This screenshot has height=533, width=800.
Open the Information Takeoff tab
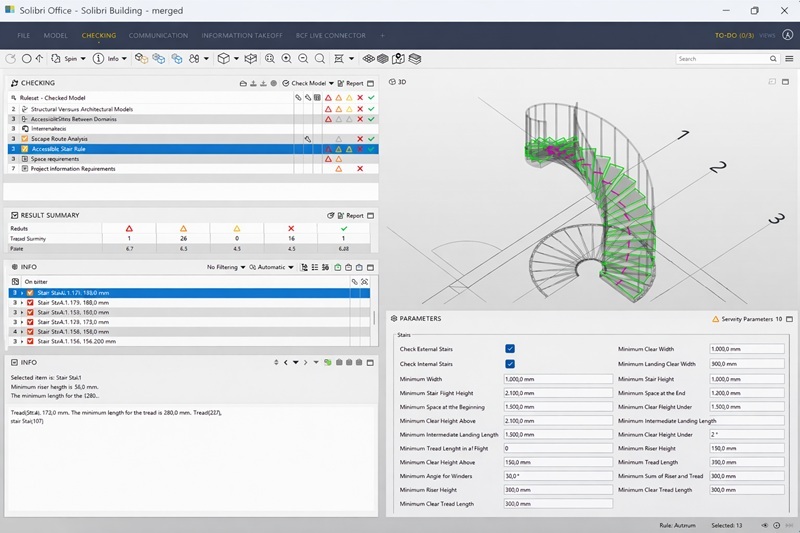(240, 36)
